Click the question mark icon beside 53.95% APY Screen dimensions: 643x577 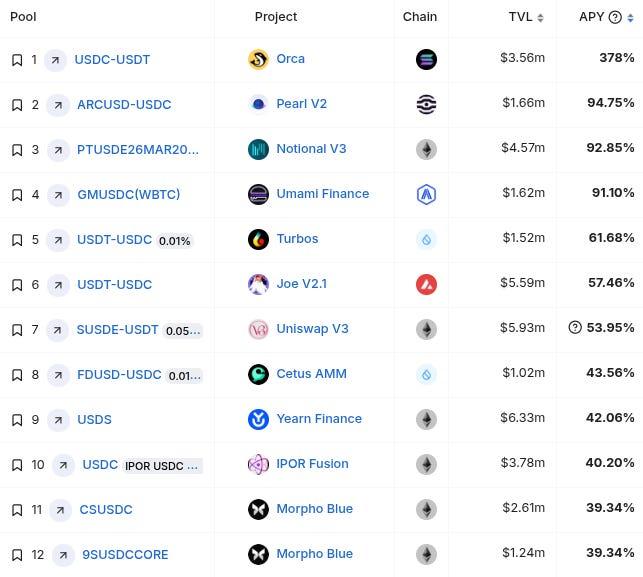(575, 327)
